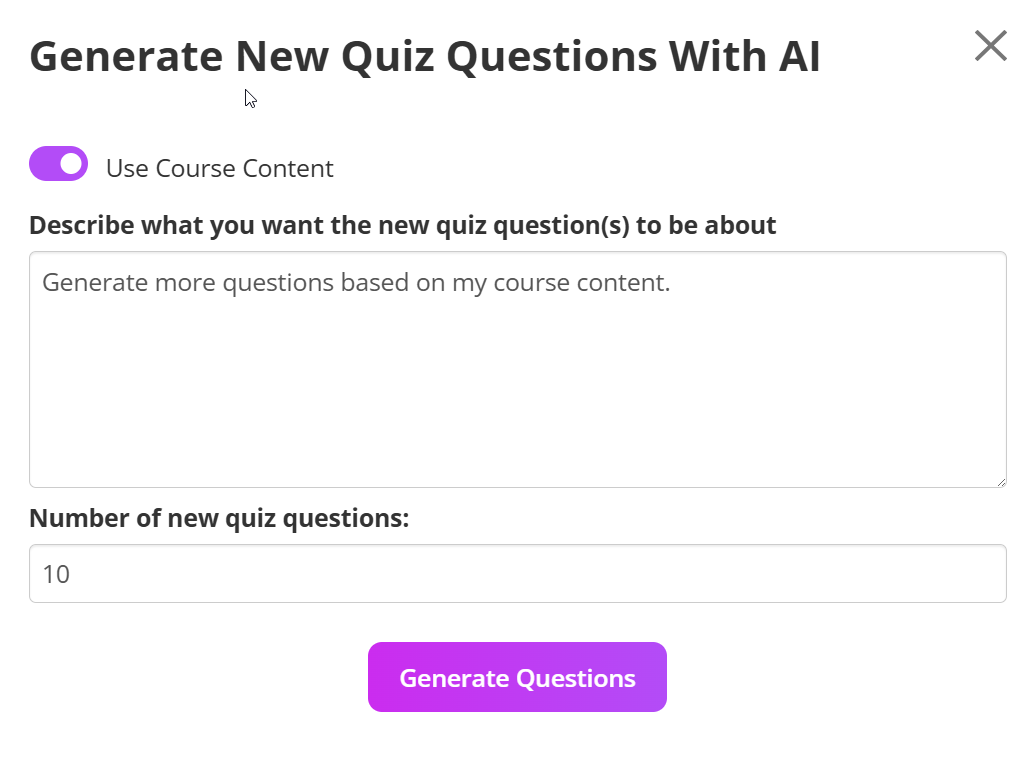Click the Use Course Content label

tap(219, 168)
